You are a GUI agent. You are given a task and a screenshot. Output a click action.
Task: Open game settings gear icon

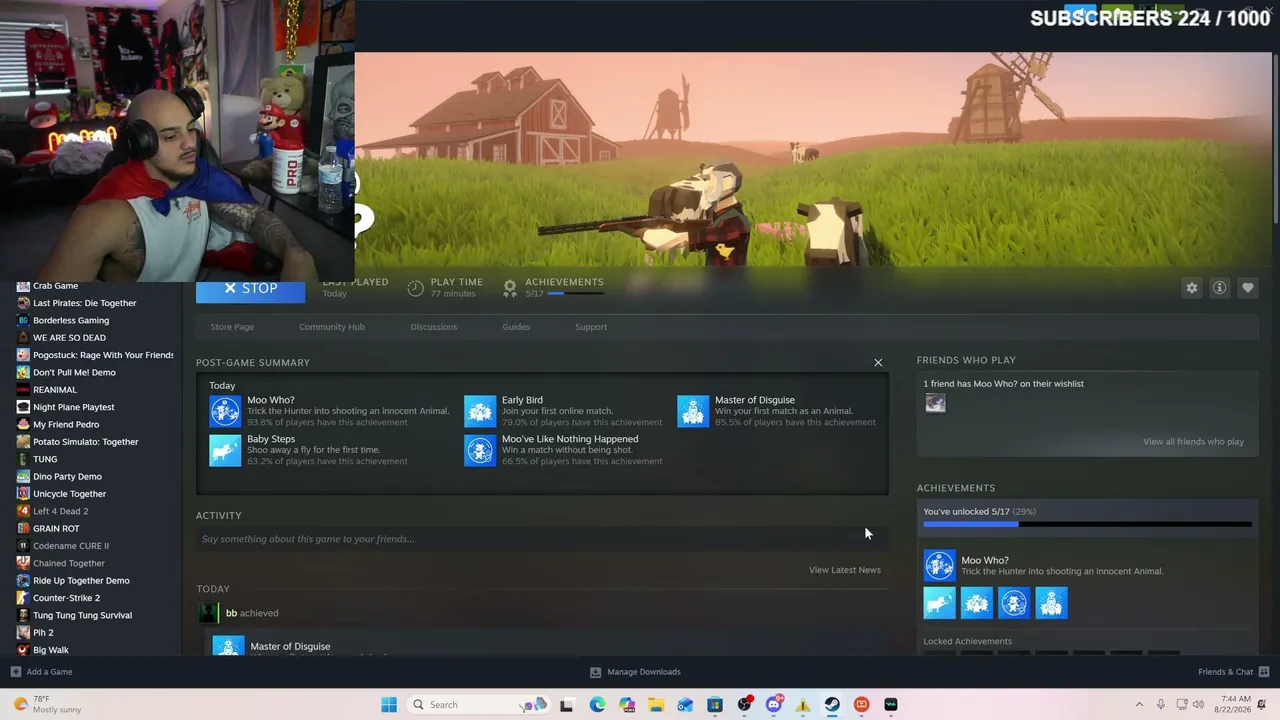coord(1191,288)
